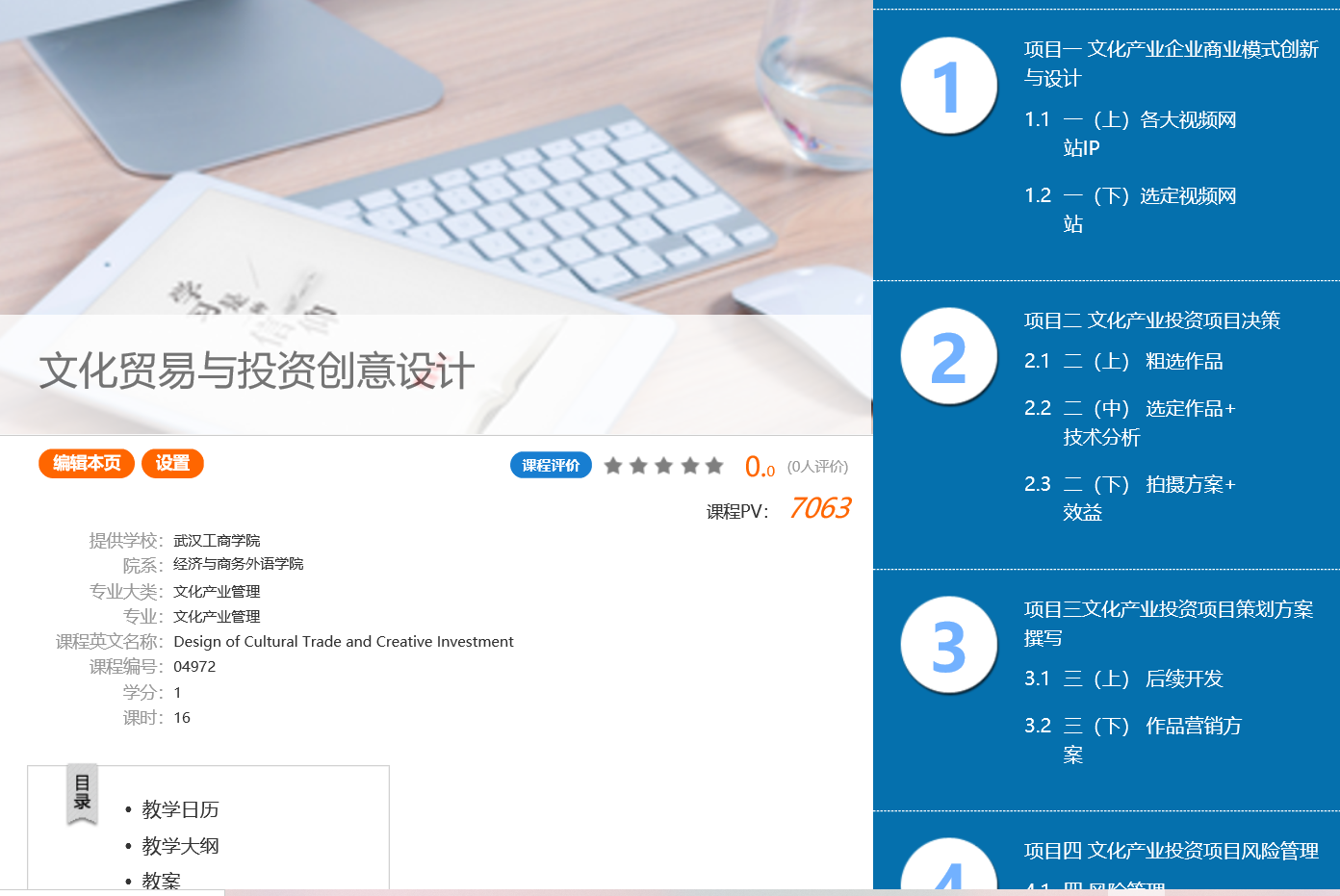Click the 目录 bookmark ribbon icon
1340x896 pixels.
(82, 794)
